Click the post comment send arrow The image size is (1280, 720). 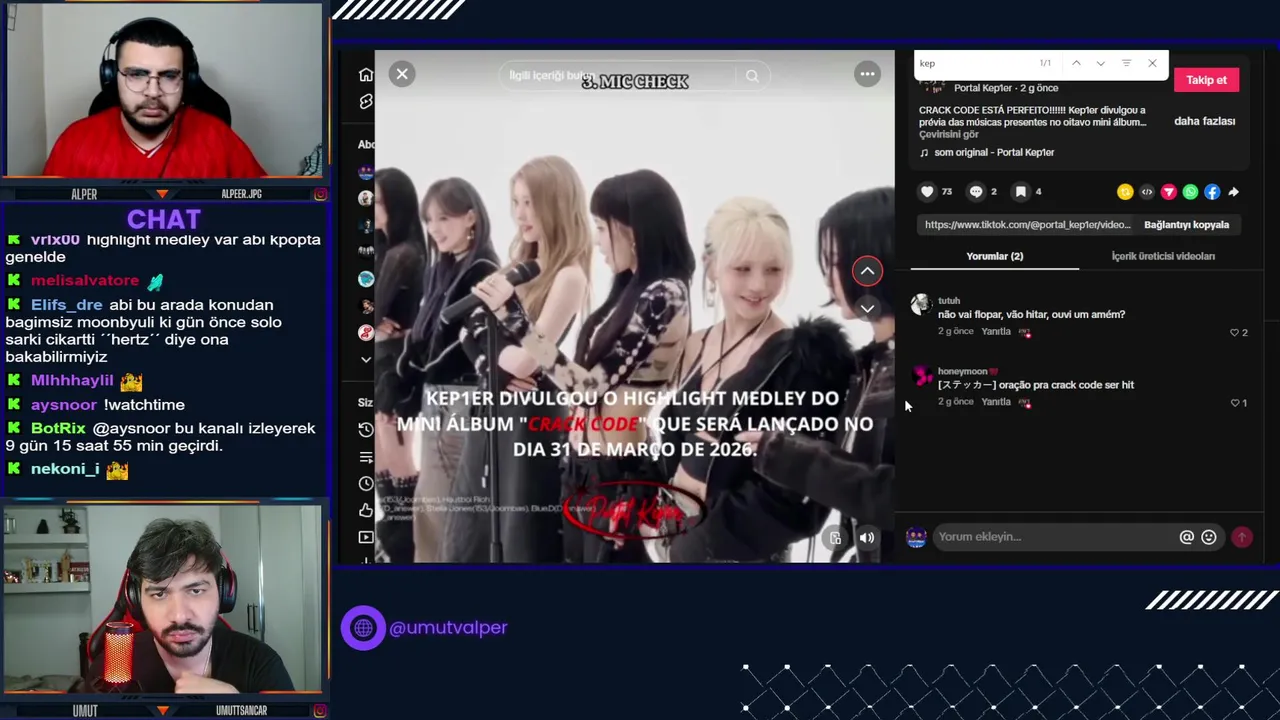coord(1241,537)
